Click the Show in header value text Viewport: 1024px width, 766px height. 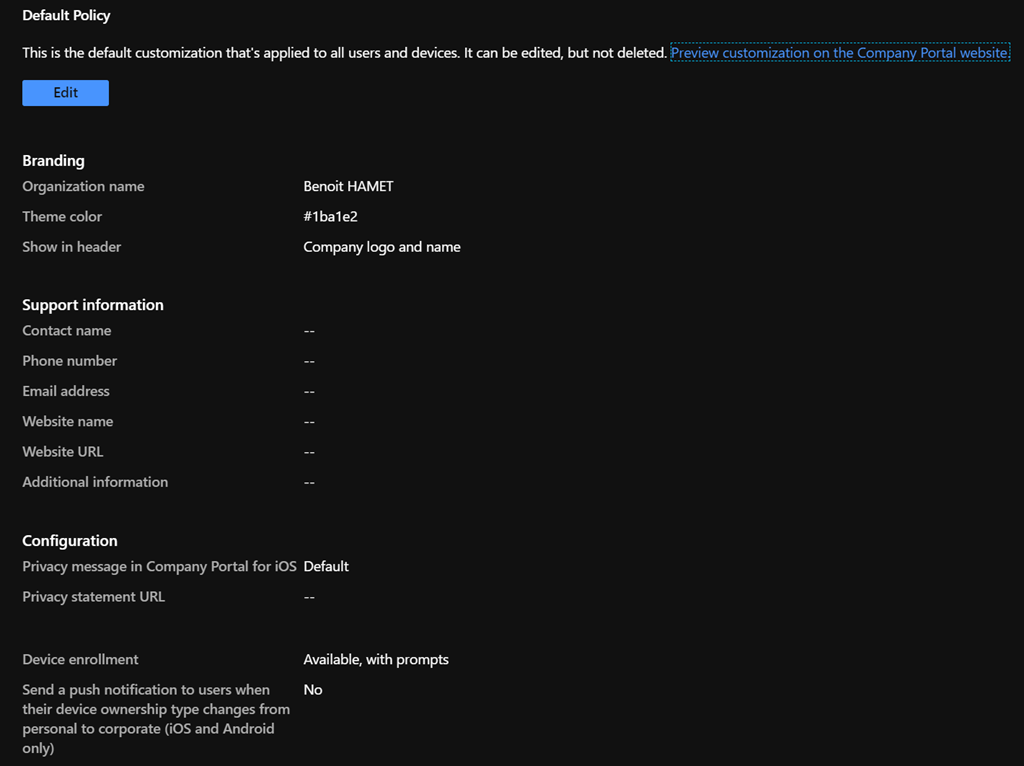[381, 247]
